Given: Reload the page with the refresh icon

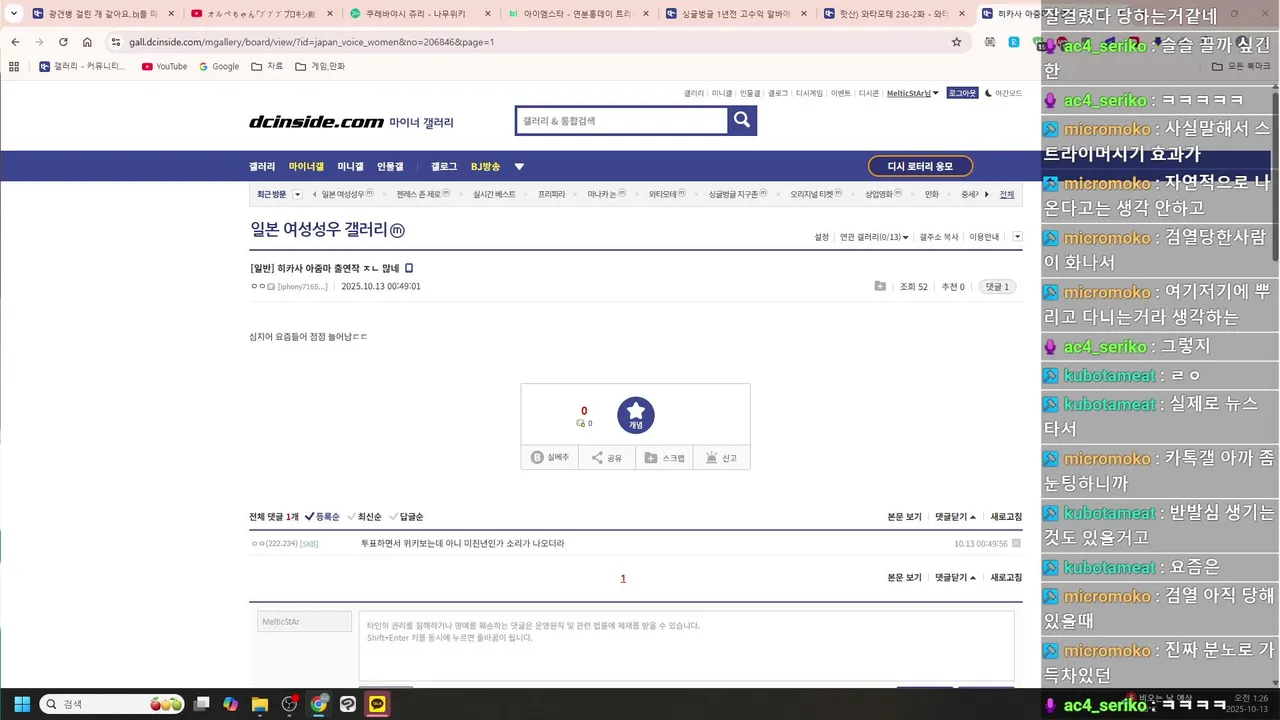Looking at the screenshot, I should [63, 42].
